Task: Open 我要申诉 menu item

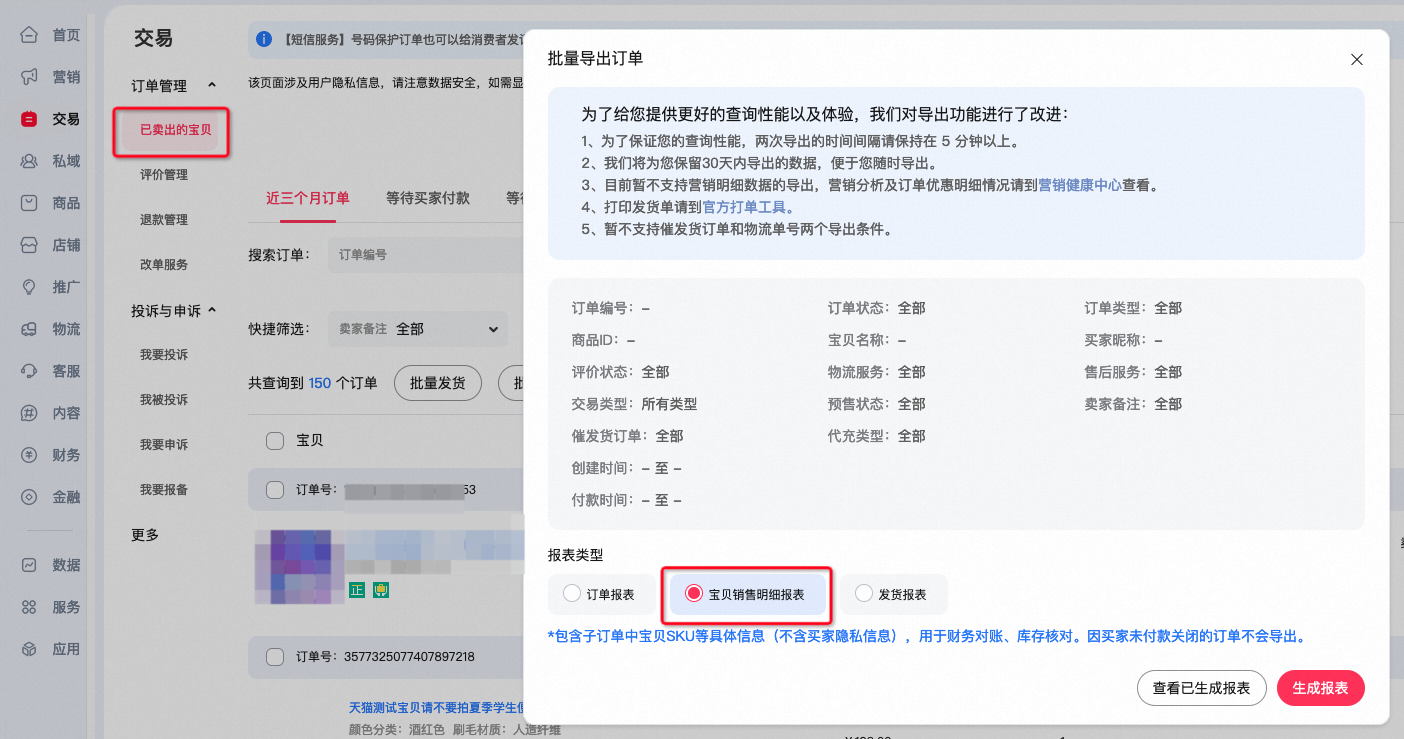Action: tap(164, 445)
